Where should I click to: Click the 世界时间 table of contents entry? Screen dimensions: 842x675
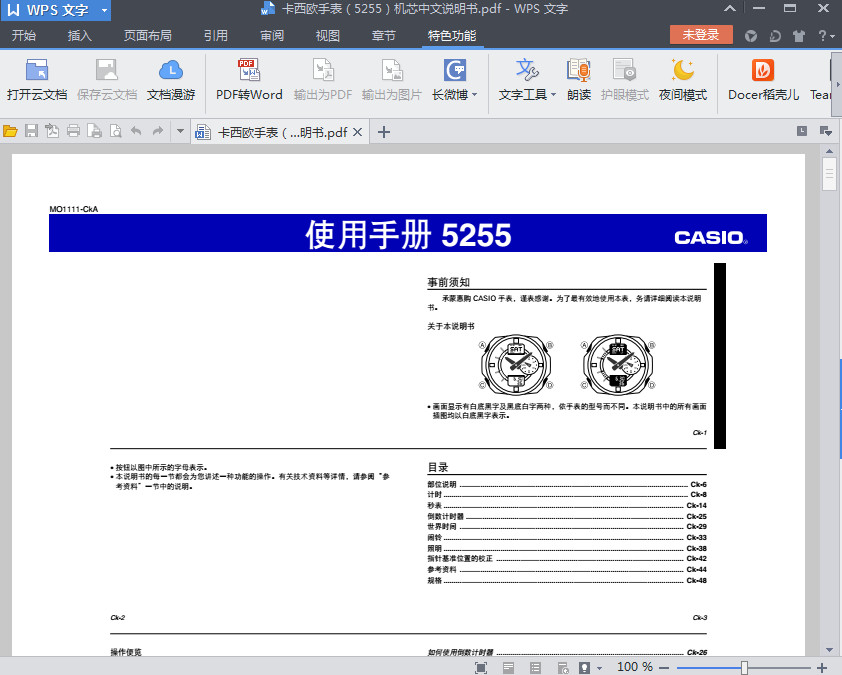pos(567,527)
